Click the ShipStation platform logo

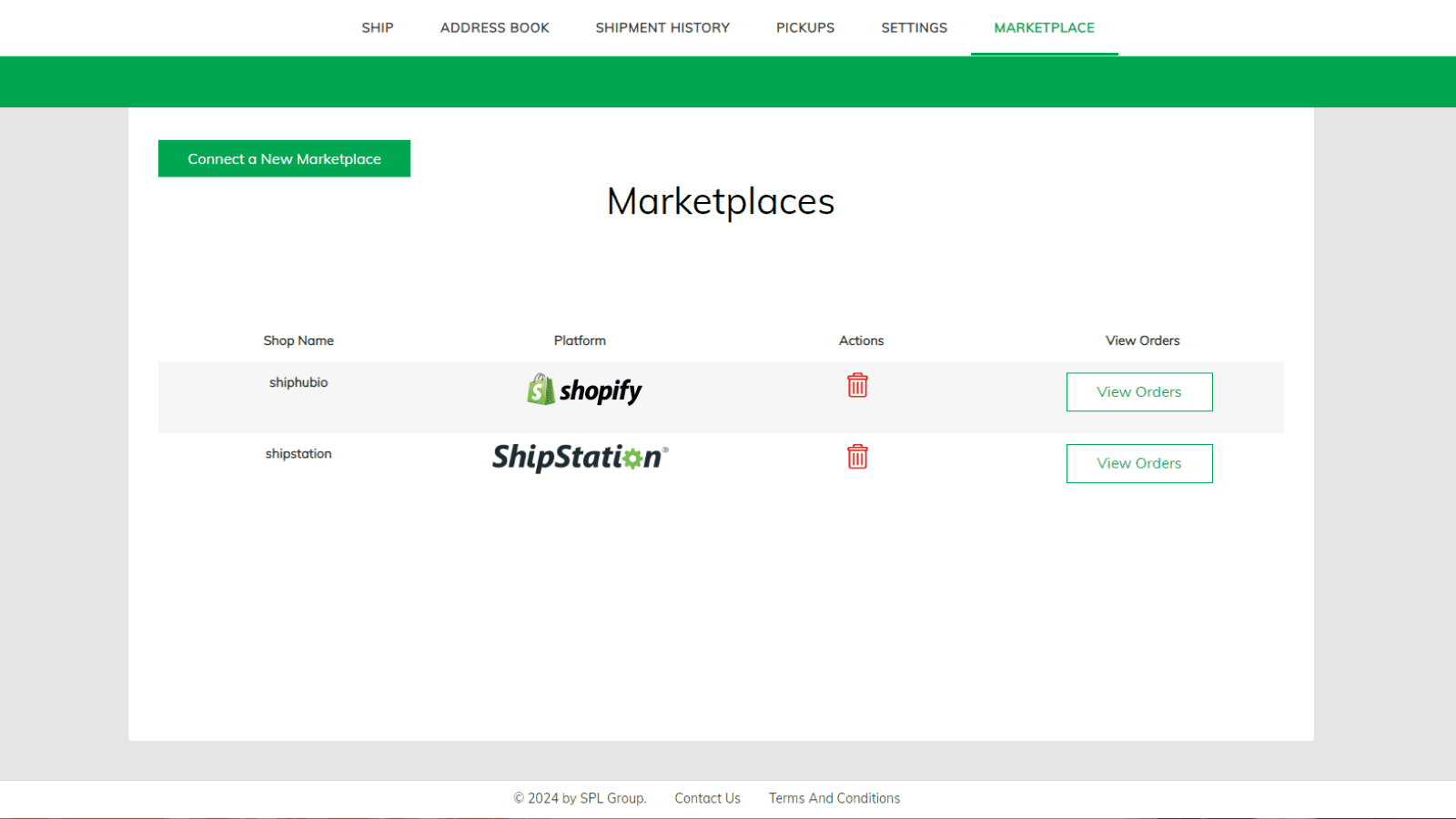coord(580,458)
